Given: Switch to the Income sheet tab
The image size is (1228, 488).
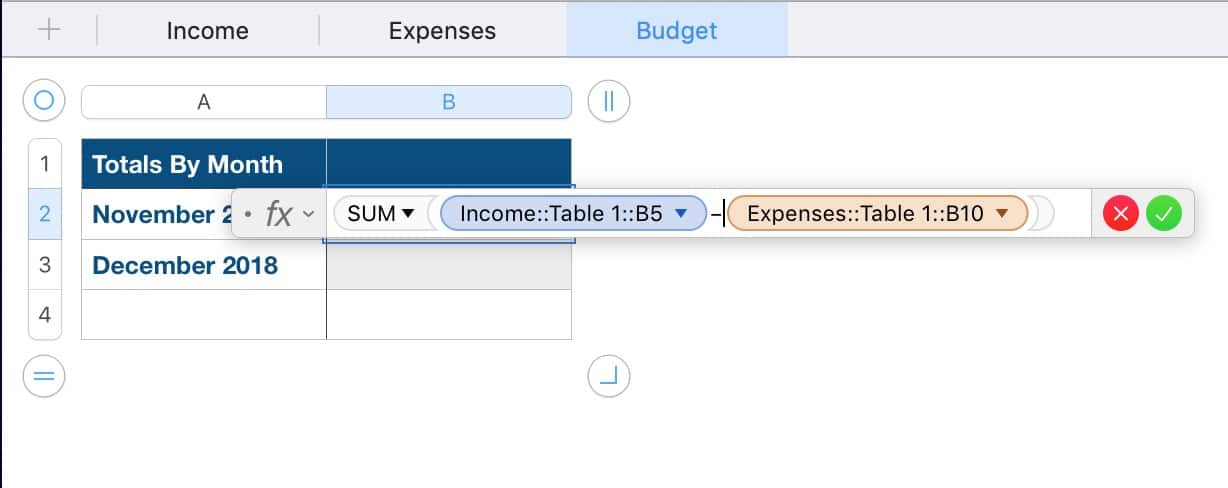Looking at the screenshot, I should pyautogui.click(x=207, y=30).
